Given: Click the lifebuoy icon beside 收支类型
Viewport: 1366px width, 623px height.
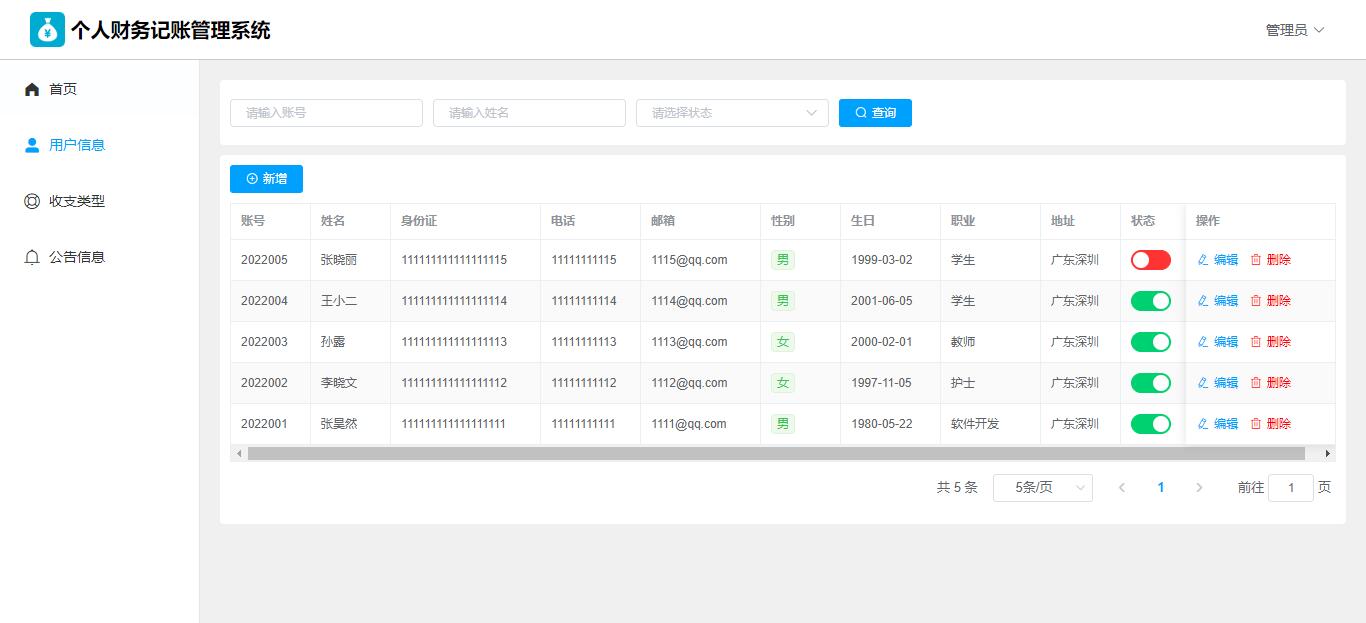Looking at the screenshot, I should point(32,201).
